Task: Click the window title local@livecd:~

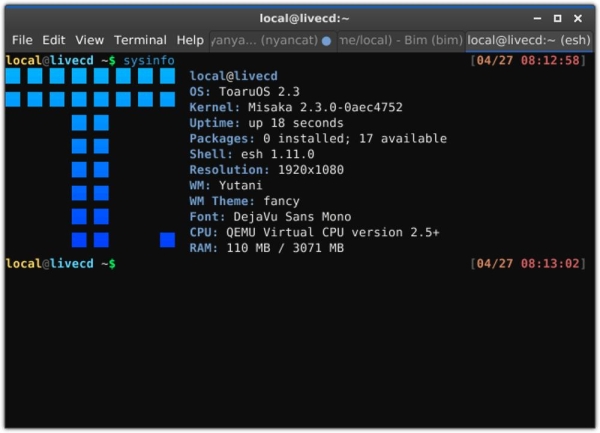Action: point(304,18)
